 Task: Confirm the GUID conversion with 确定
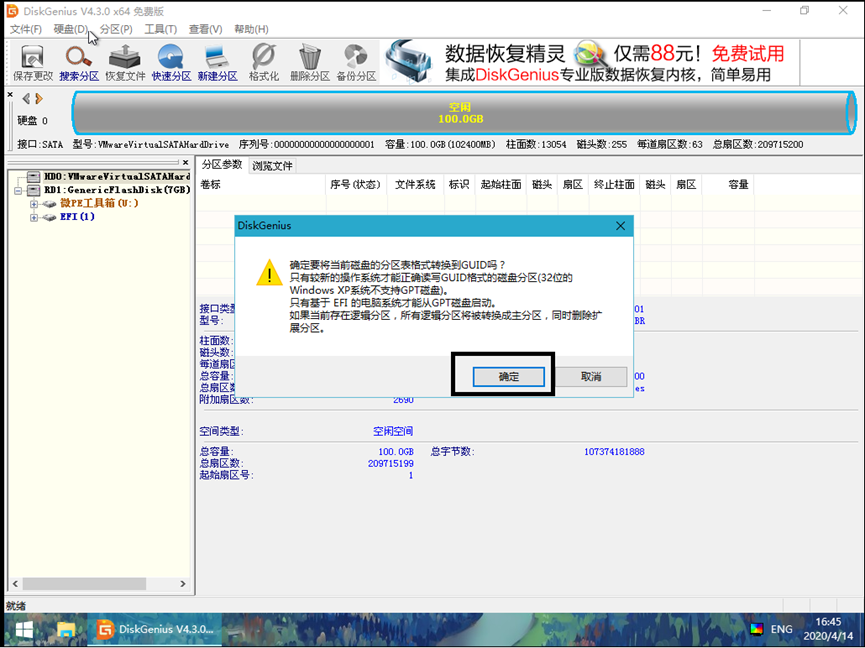tap(509, 377)
